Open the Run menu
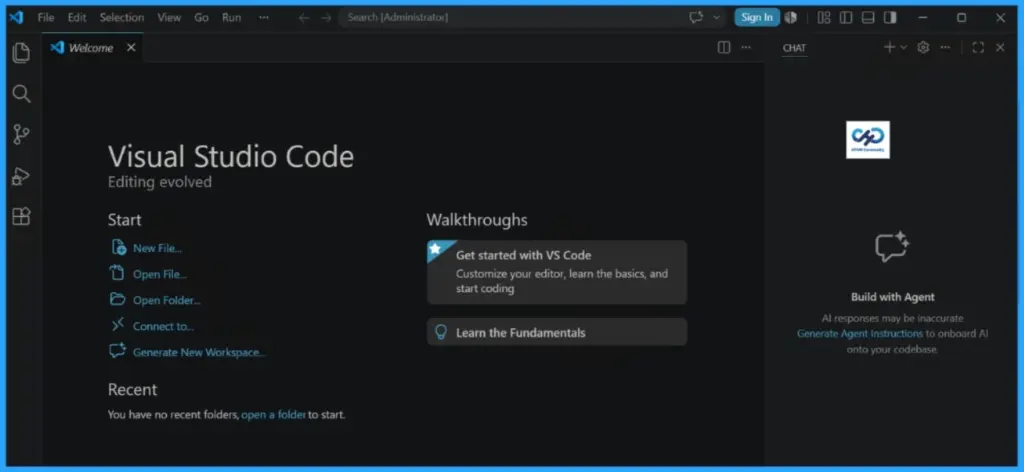The image size is (1024, 472). [x=231, y=18]
